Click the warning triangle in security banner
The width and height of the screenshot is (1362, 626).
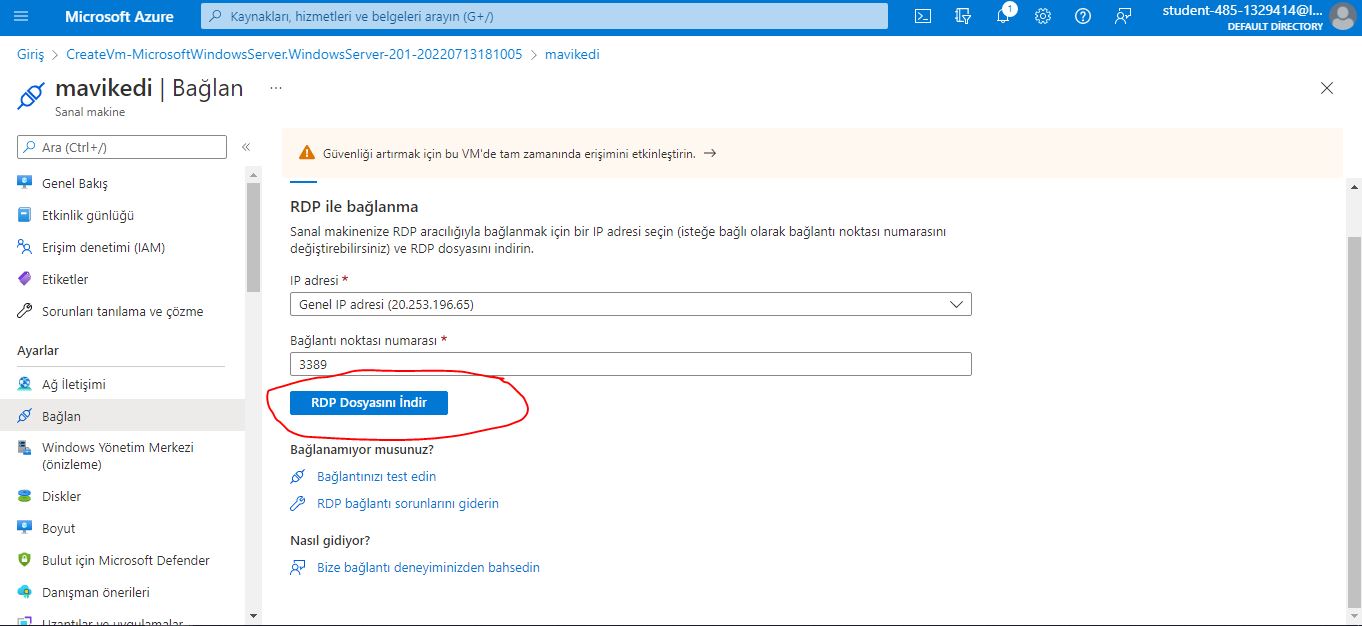(x=307, y=154)
